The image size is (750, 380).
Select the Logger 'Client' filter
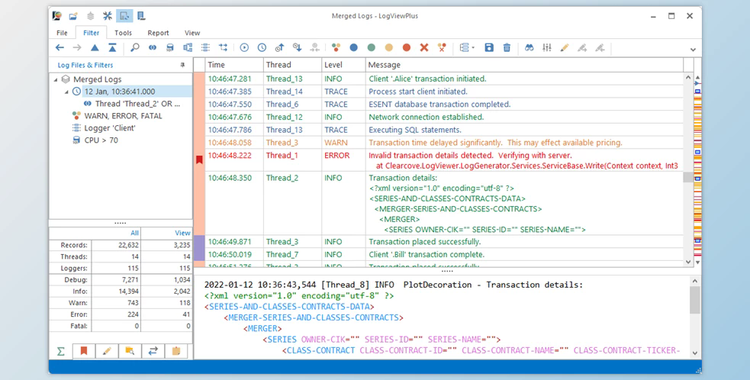[x=110, y=128]
